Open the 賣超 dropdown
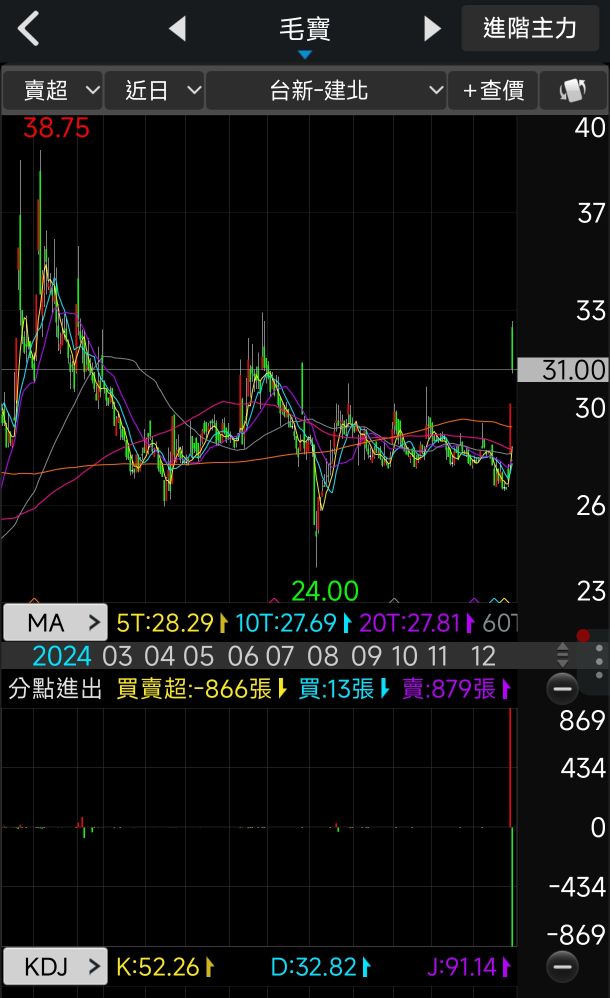 click(52, 90)
